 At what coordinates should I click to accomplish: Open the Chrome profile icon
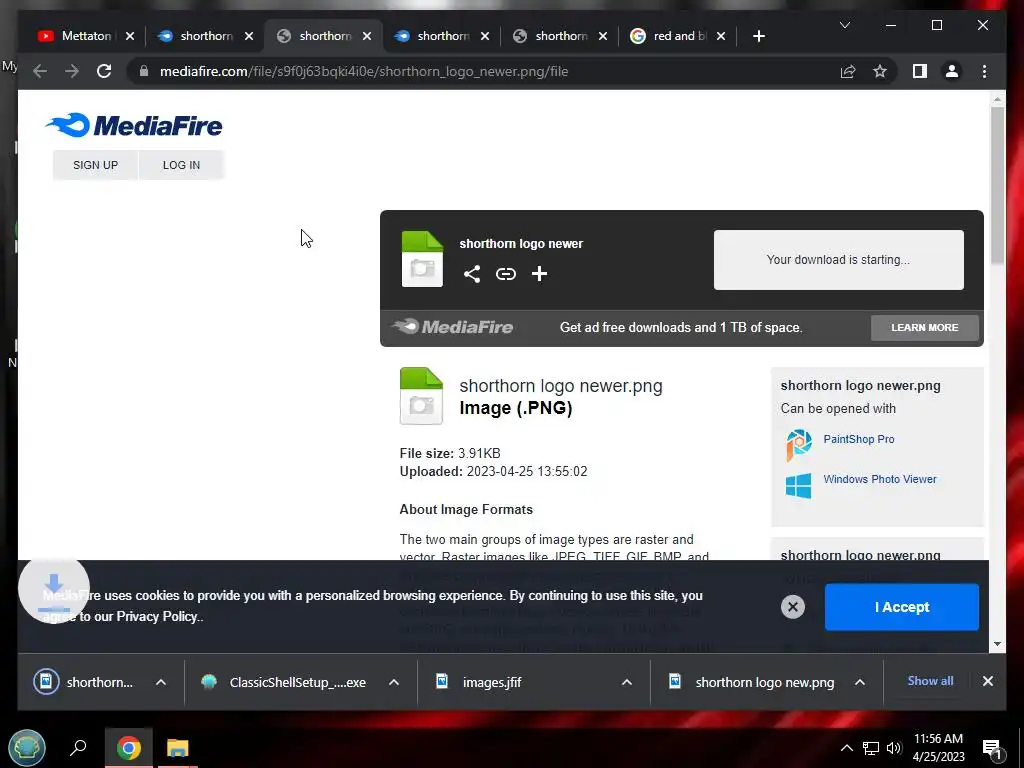952,71
